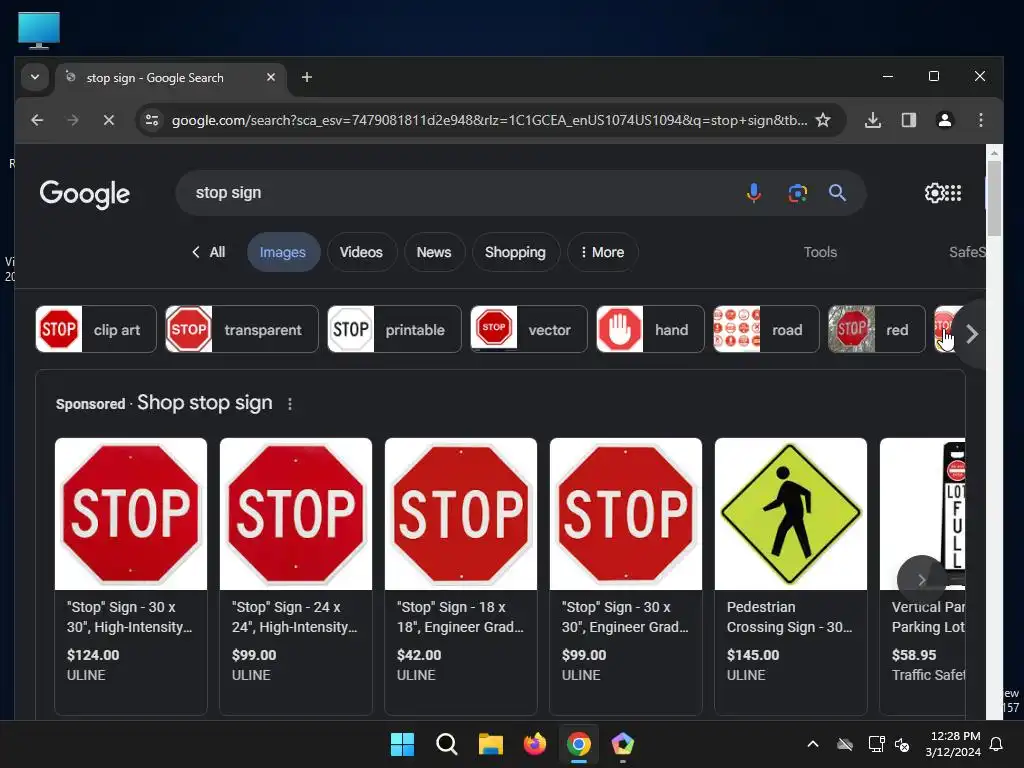Click the Chrome taskbar icon
The width and height of the screenshot is (1024, 768).
pos(579,744)
